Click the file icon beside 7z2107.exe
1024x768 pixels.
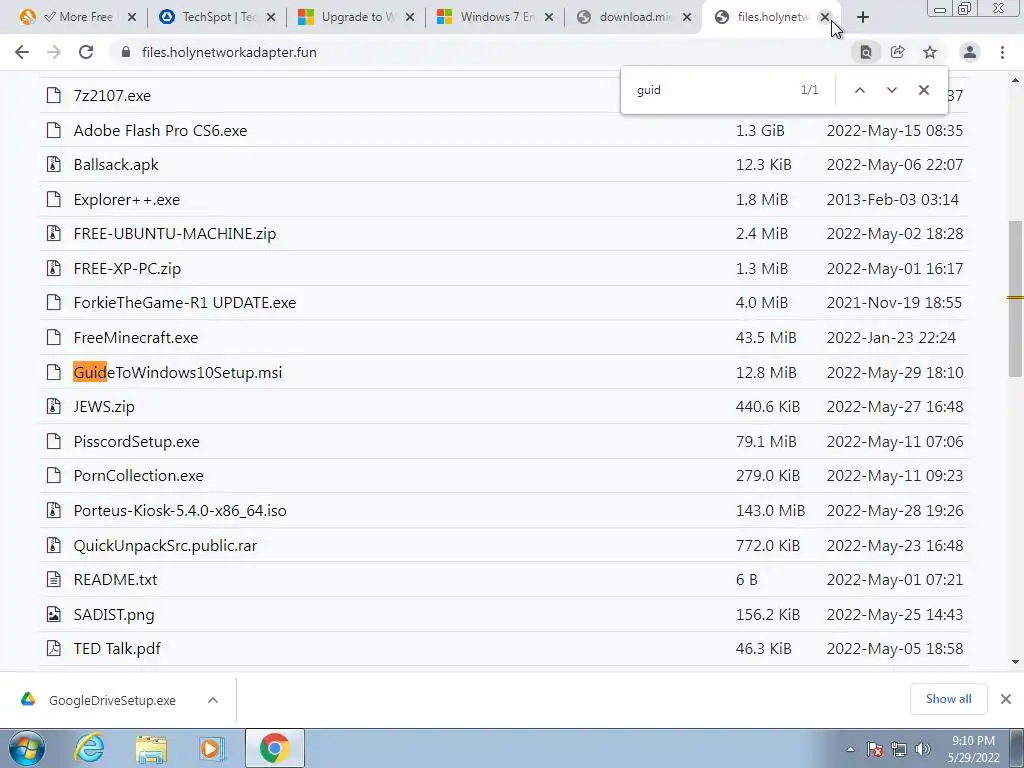click(54, 95)
